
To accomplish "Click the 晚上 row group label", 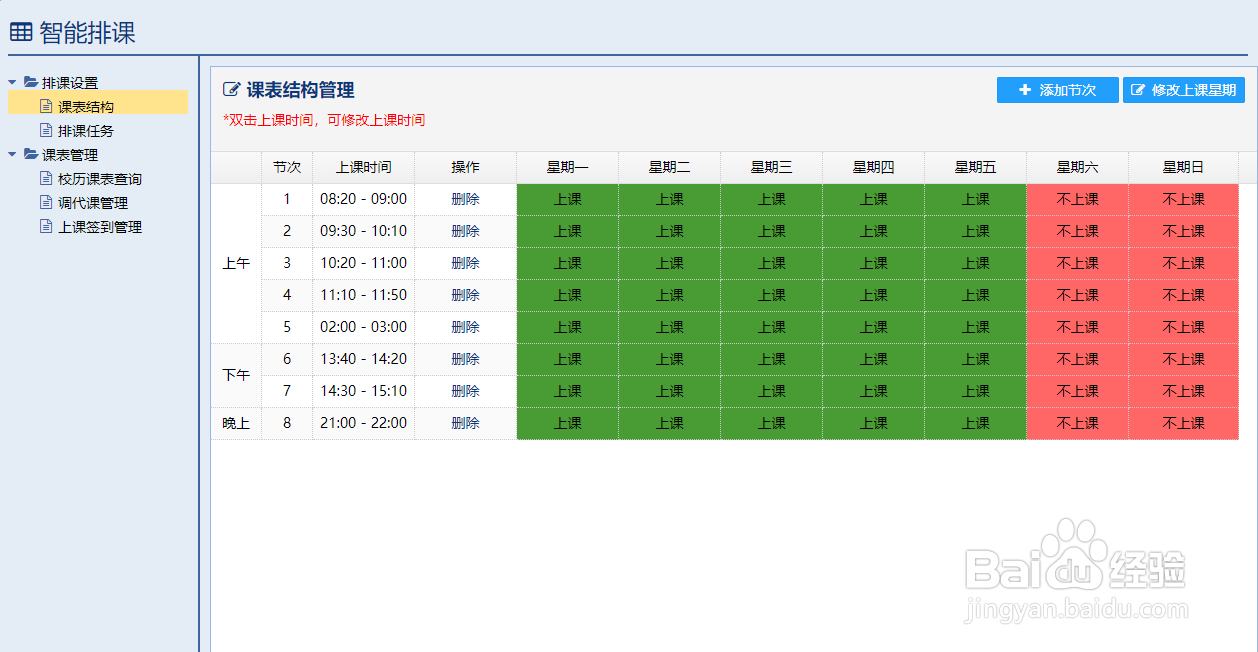I will click(236, 423).
